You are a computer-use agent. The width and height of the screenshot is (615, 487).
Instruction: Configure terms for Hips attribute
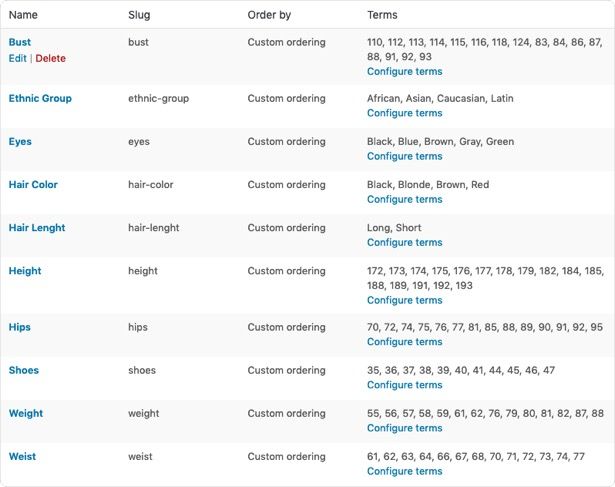point(404,342)
